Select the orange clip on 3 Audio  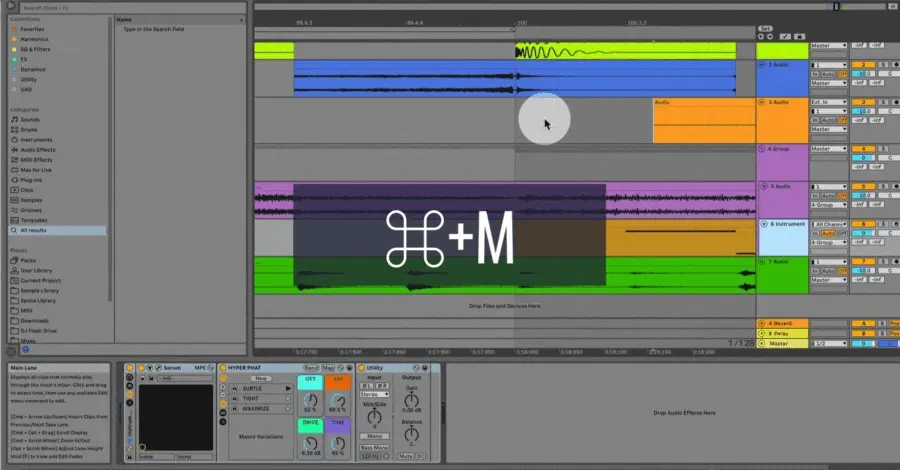coord(704,120)
